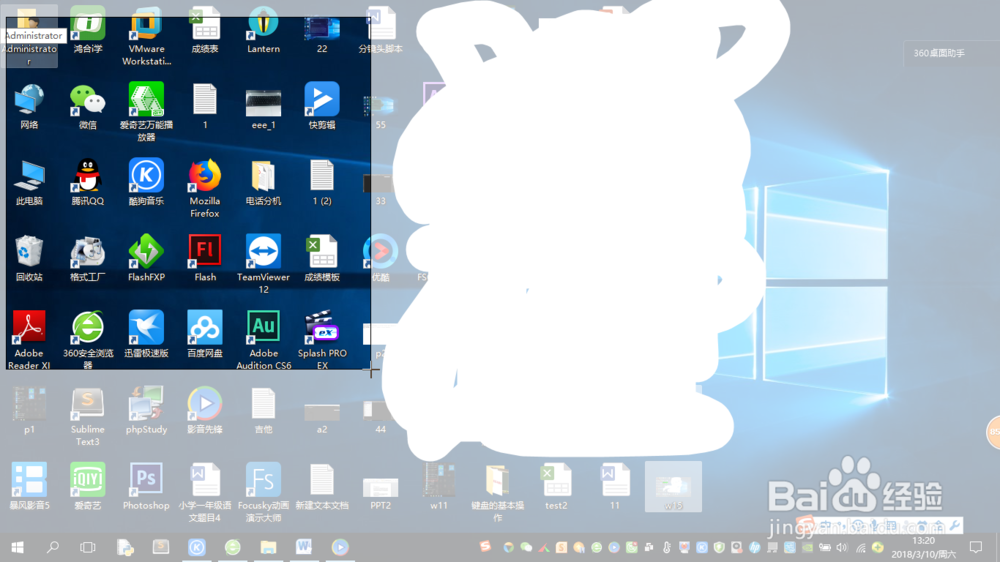Switch to Word in the taskbar

pos(304,547)
